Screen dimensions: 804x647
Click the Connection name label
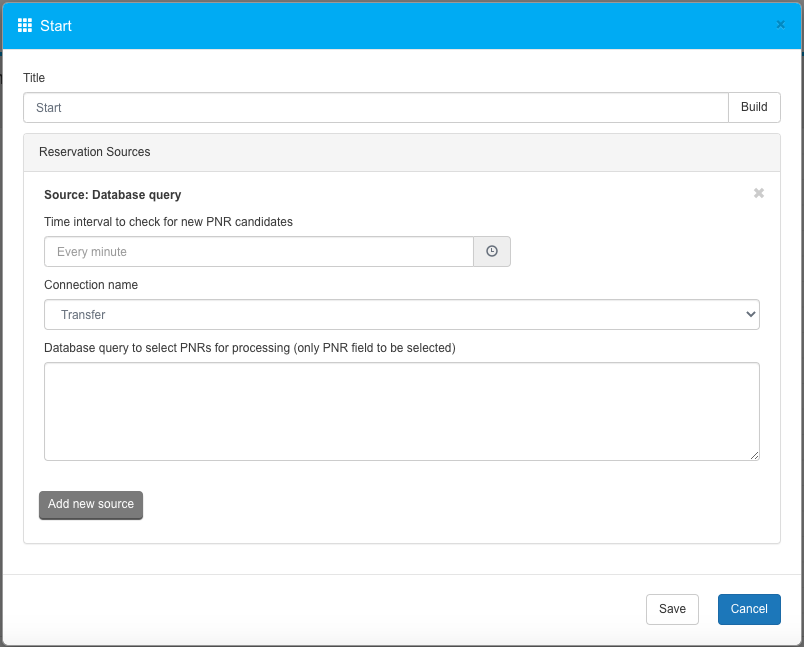click(91, 285)
